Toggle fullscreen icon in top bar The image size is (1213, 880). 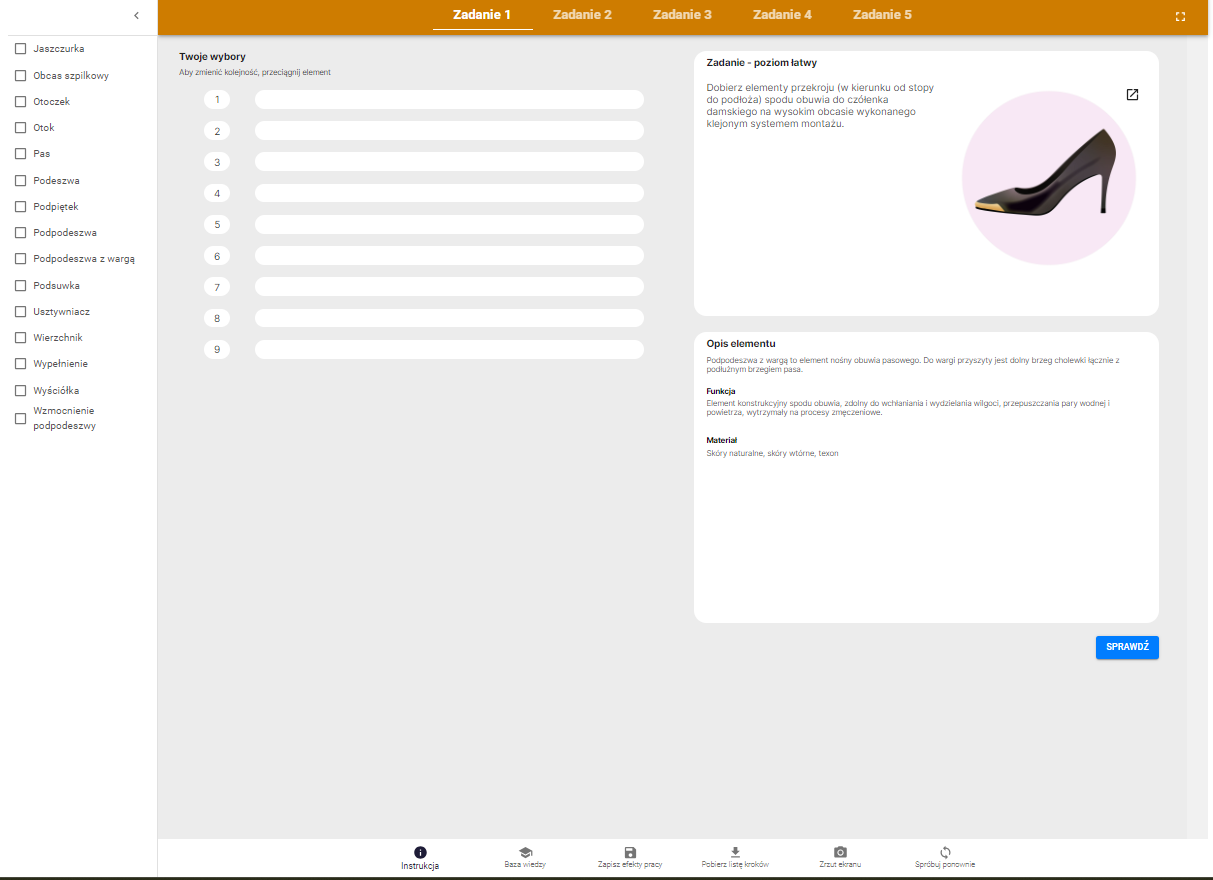pyautogui.click(x=1180, y=17)
